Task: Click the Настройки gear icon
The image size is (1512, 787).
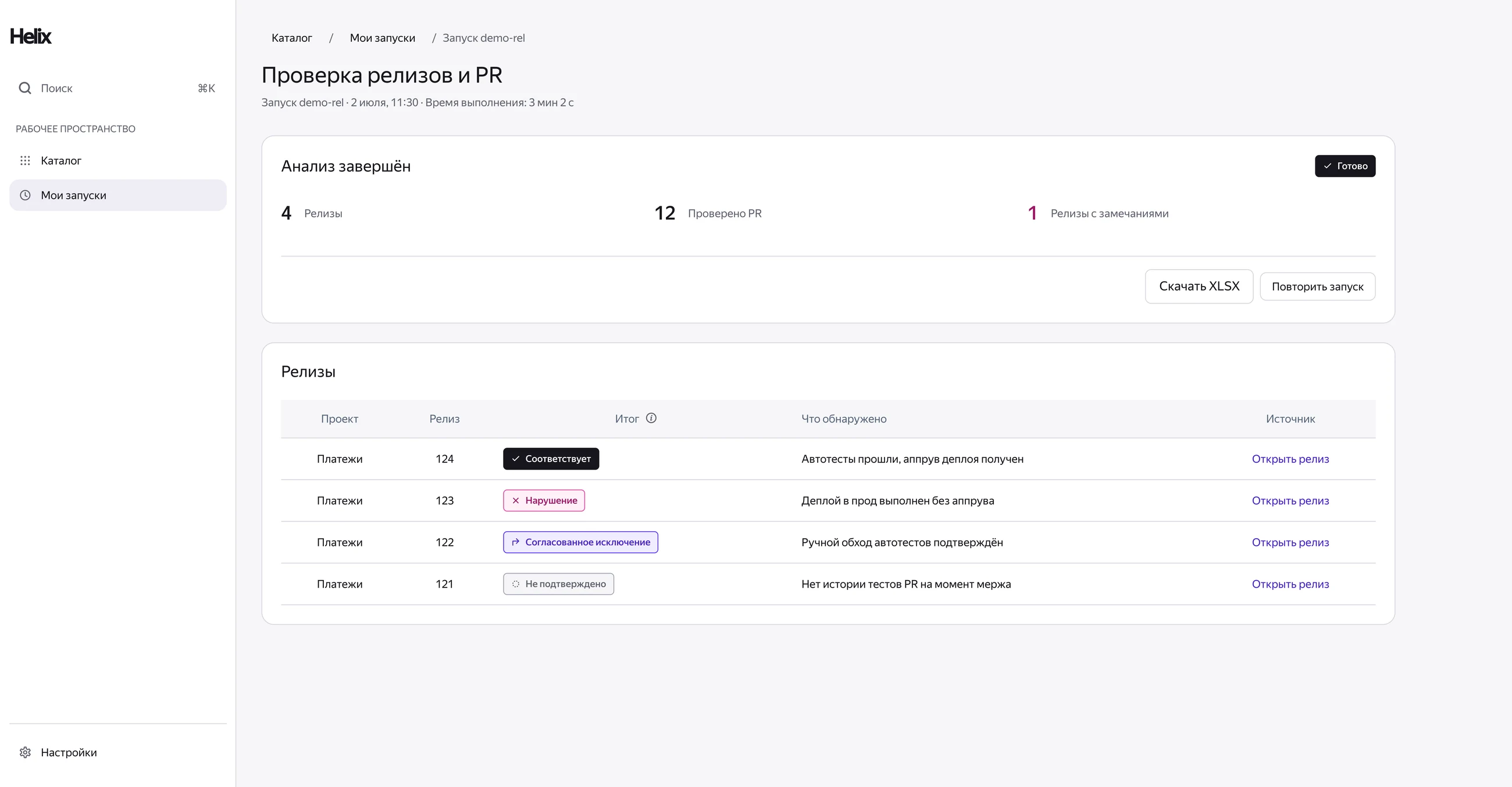Action: coord(25,752)
